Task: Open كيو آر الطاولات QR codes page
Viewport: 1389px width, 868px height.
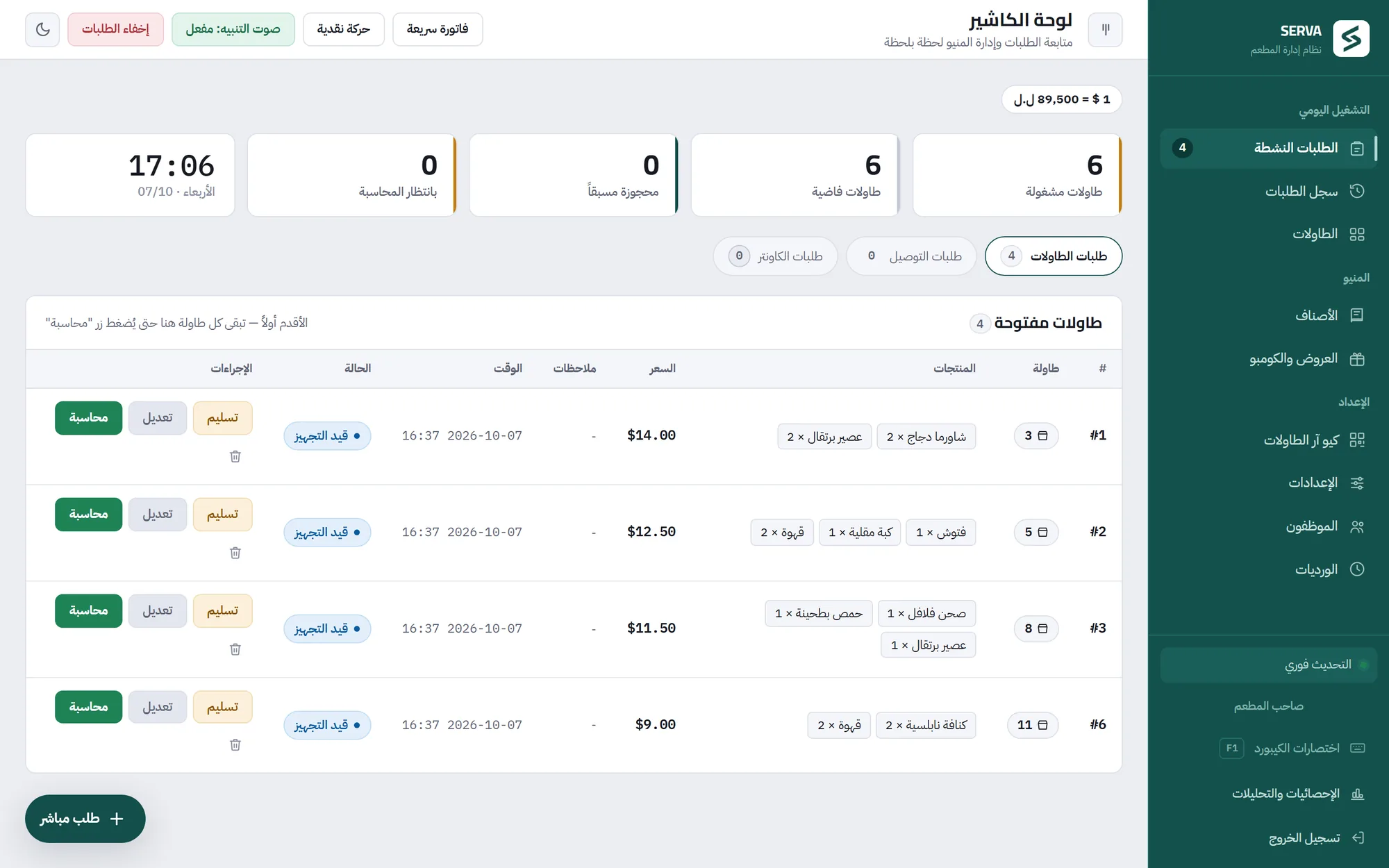Action: pyautogui.click(x=1268, y=440)
